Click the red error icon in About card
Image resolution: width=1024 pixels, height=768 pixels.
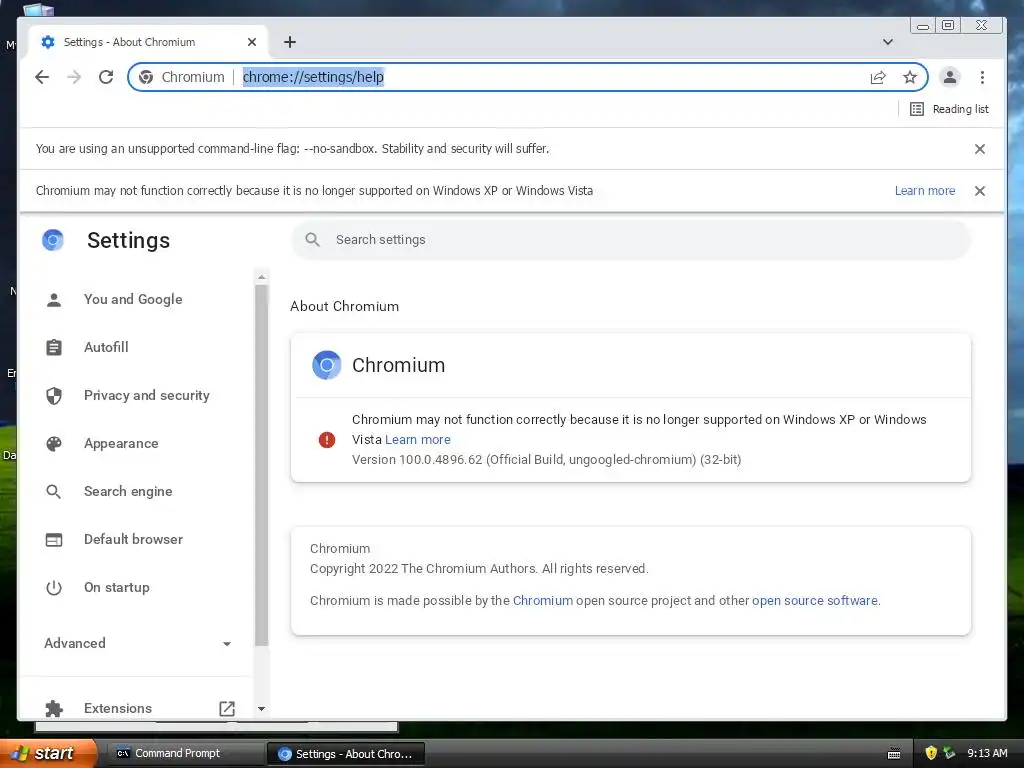pos(327,440)
